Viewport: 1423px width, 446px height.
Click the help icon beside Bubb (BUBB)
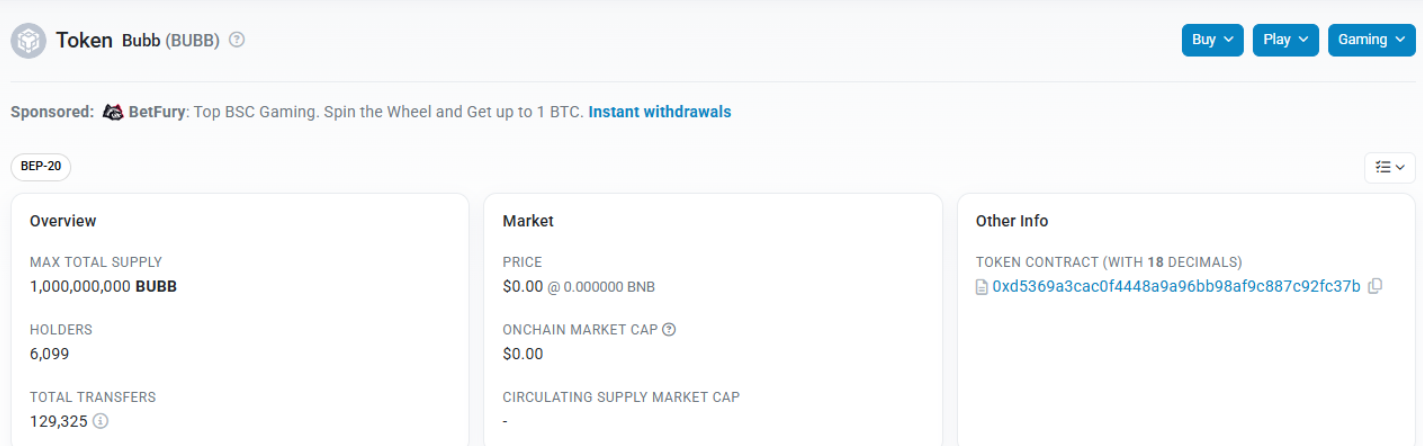point(237,40)
